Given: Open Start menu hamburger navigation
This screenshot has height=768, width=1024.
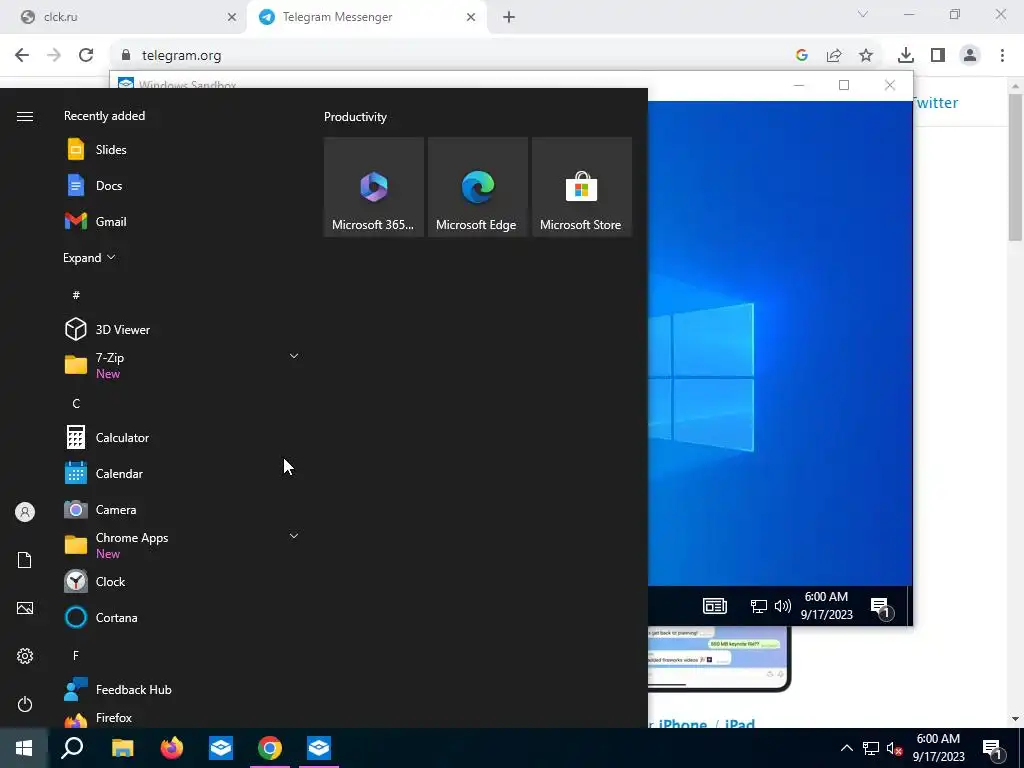Looking at the screenshot, I should click(25, 116).
